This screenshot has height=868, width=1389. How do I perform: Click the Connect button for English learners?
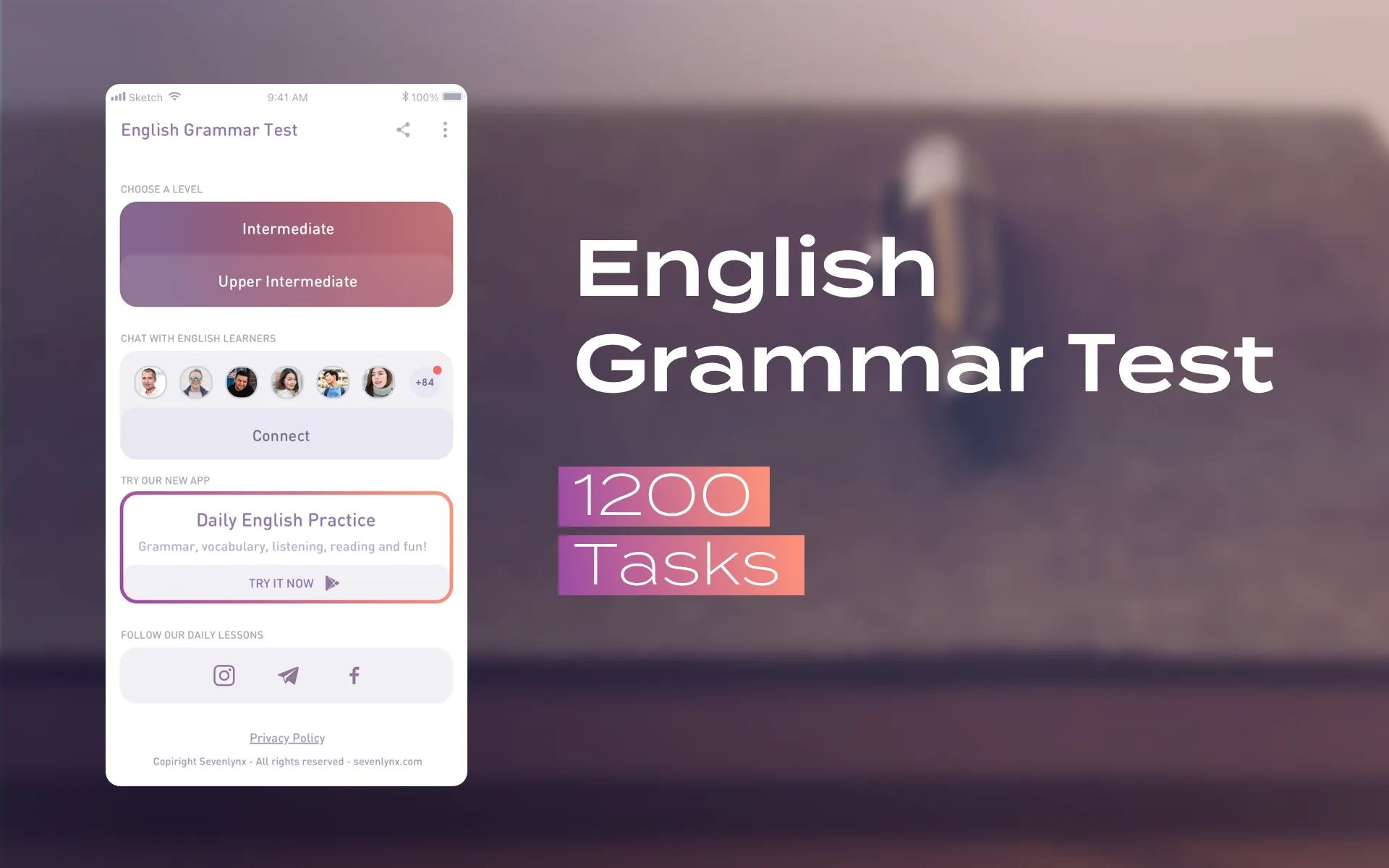(282, 435)
